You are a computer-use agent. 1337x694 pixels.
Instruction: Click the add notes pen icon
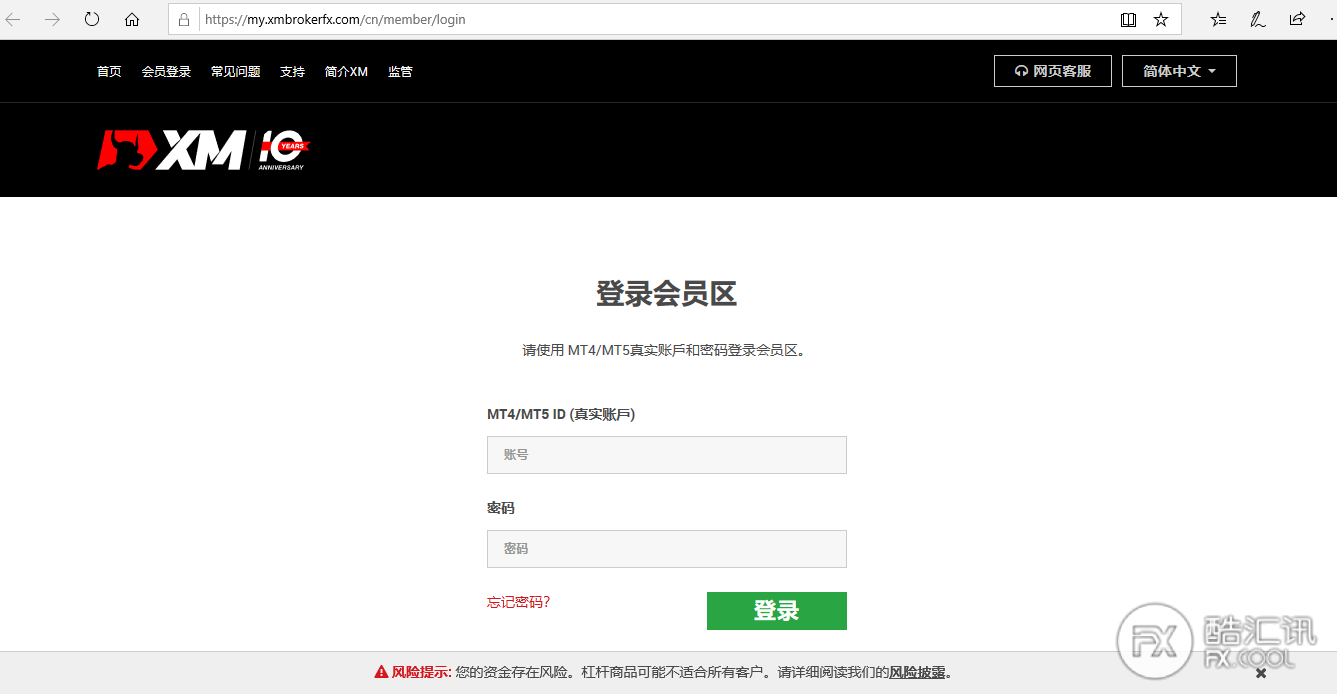point(1258,19)
